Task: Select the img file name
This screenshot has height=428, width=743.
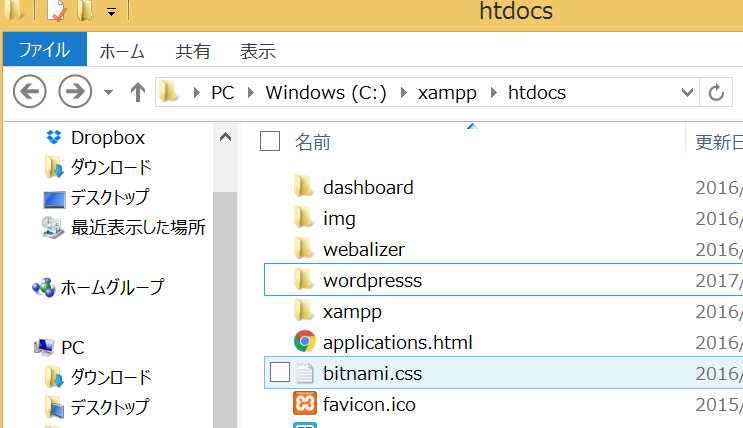Action: (x=339, y=219)
